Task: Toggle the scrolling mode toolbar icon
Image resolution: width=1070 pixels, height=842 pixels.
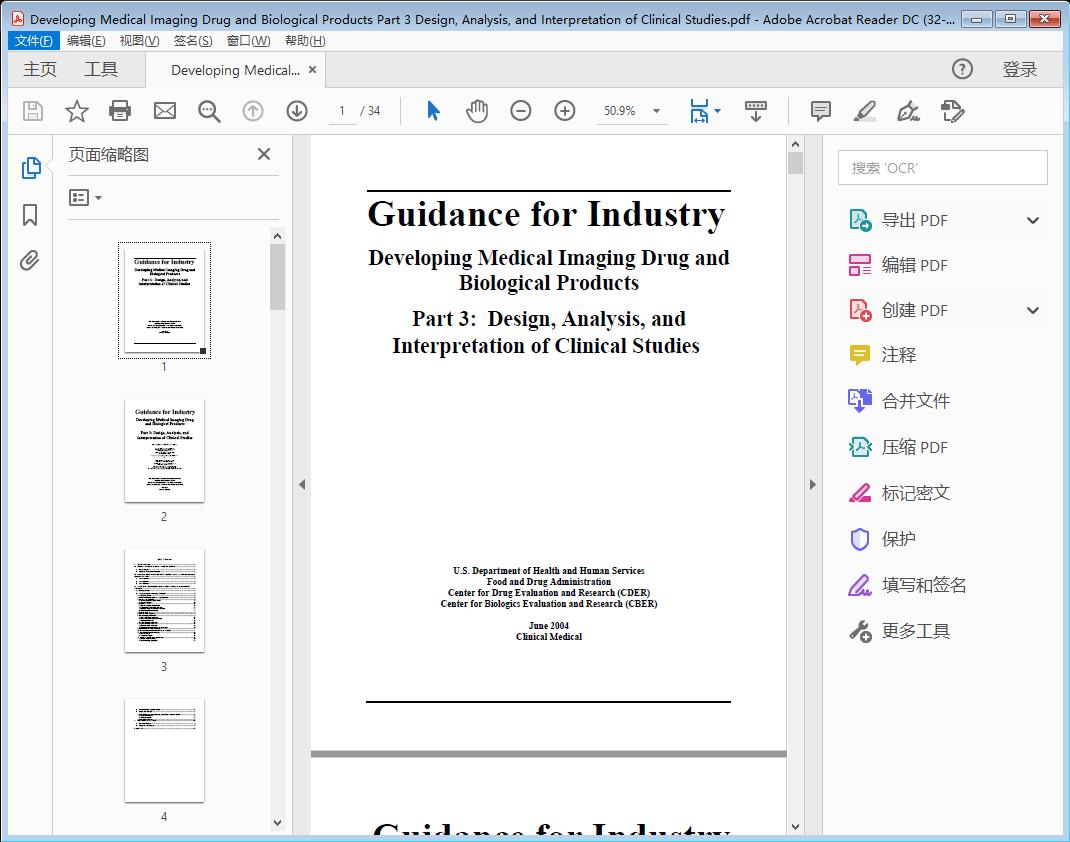Action: (x=755, y=111)
